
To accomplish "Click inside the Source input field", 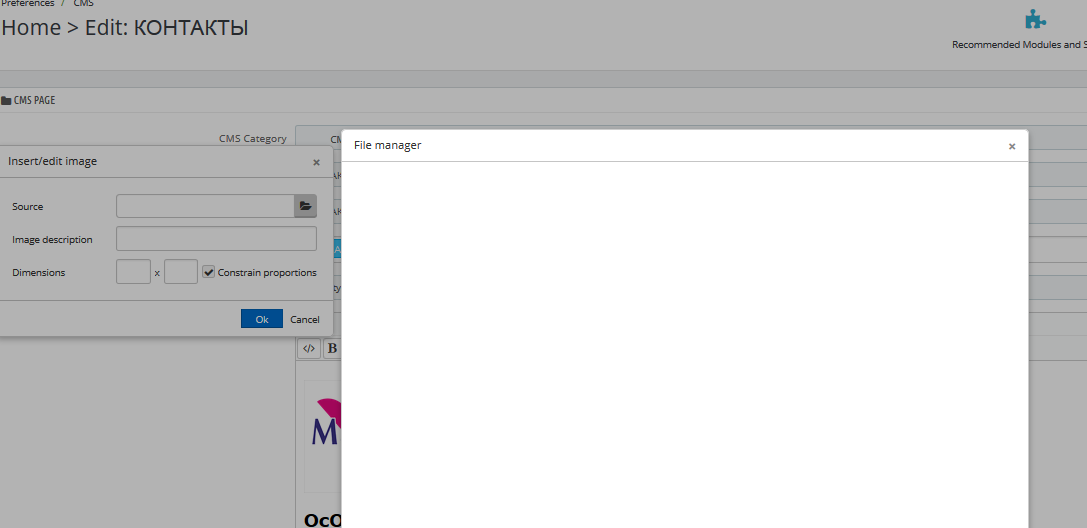I will point(205,206).
